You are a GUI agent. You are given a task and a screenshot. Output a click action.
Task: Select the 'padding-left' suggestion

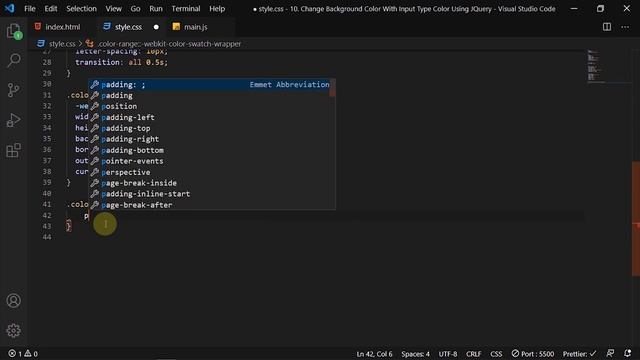pos(209,117)
